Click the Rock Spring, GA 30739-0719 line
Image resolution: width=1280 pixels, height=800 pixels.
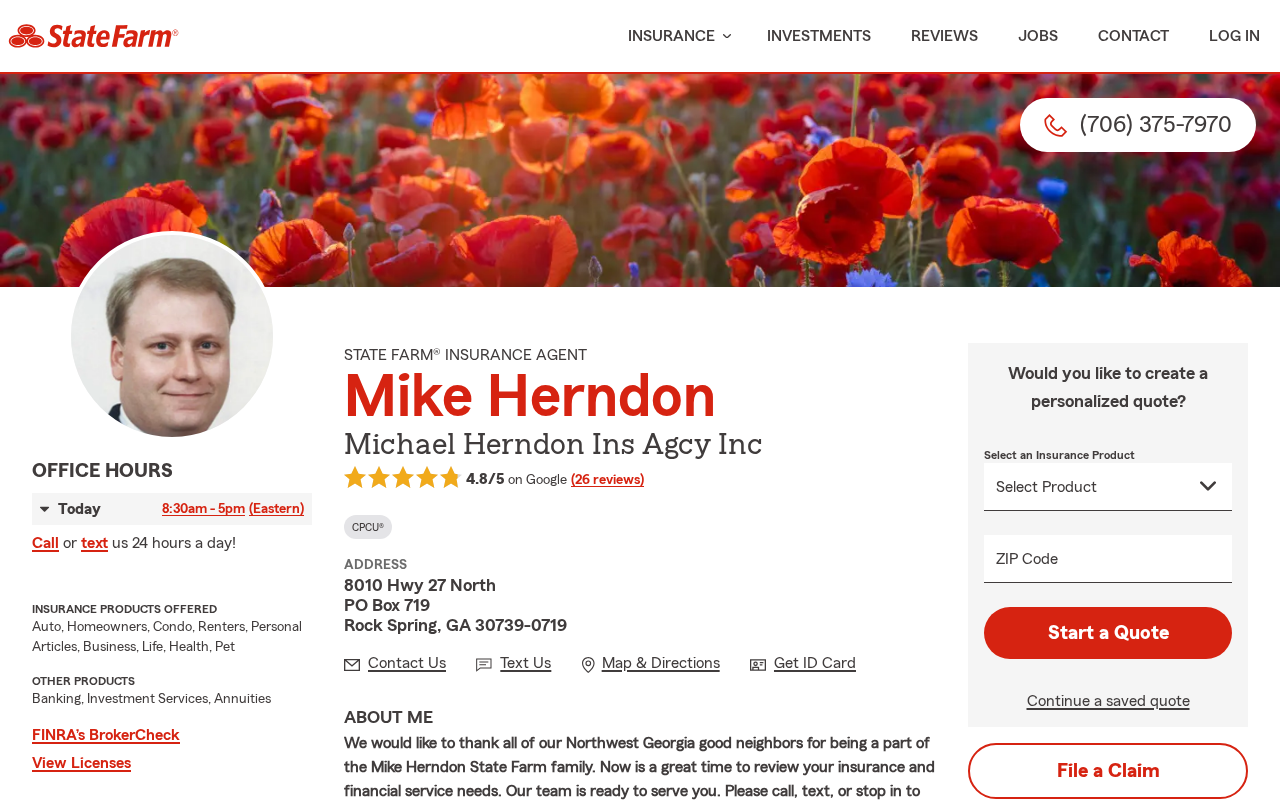pos(455,625)
